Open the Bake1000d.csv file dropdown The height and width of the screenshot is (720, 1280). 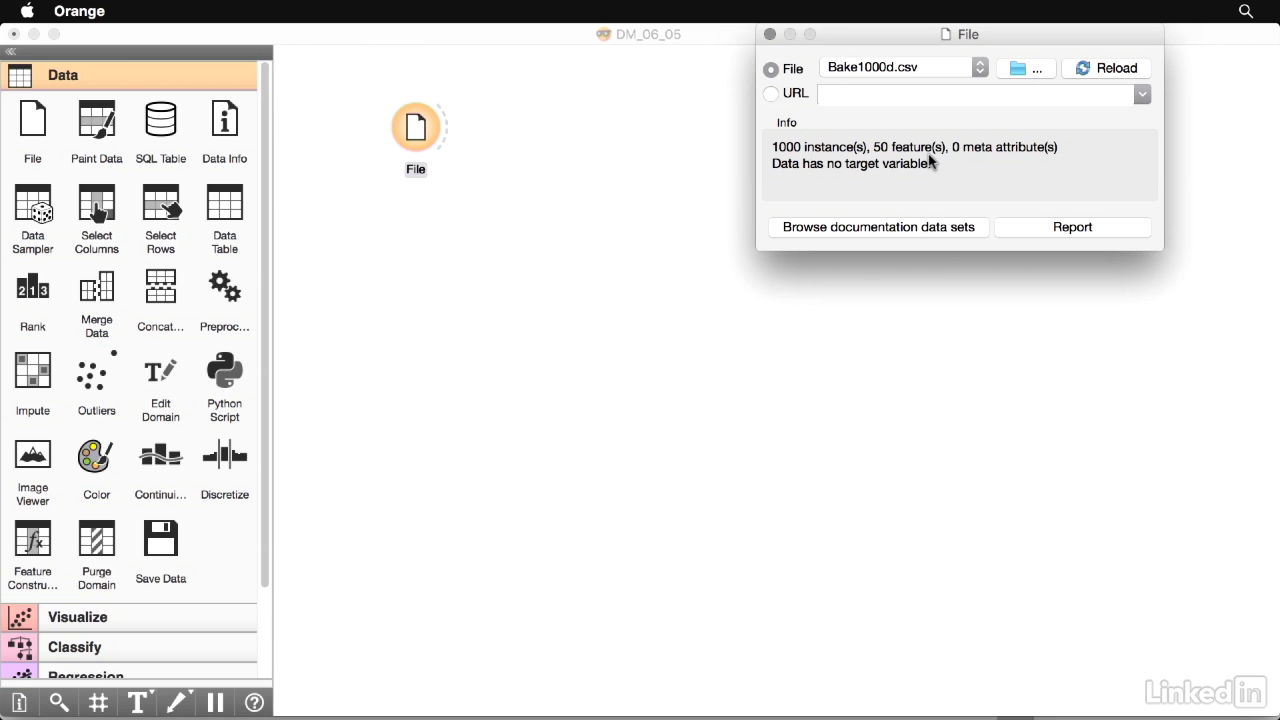click(904, 67)
